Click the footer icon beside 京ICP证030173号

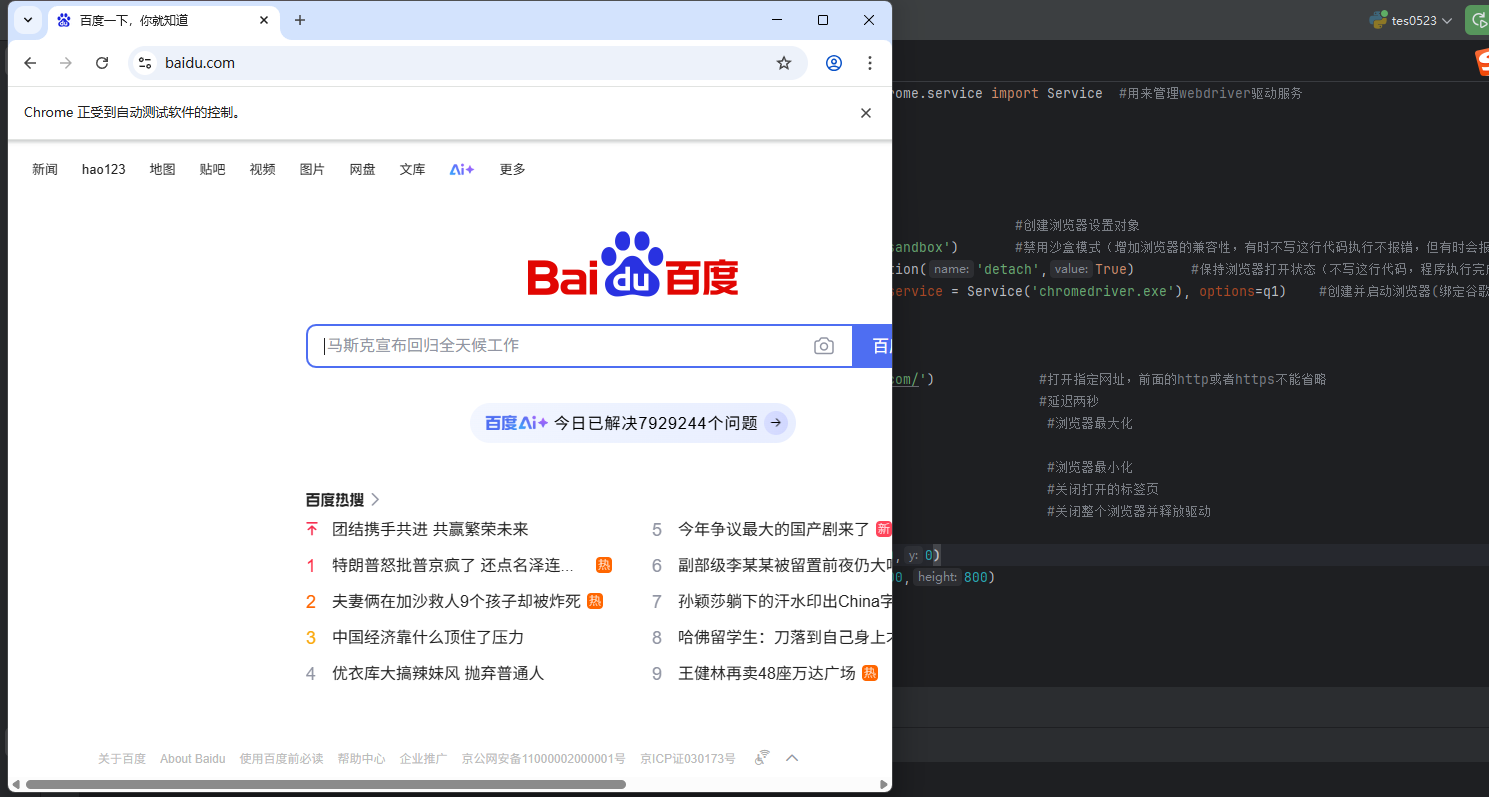click(x=762, y=758)
